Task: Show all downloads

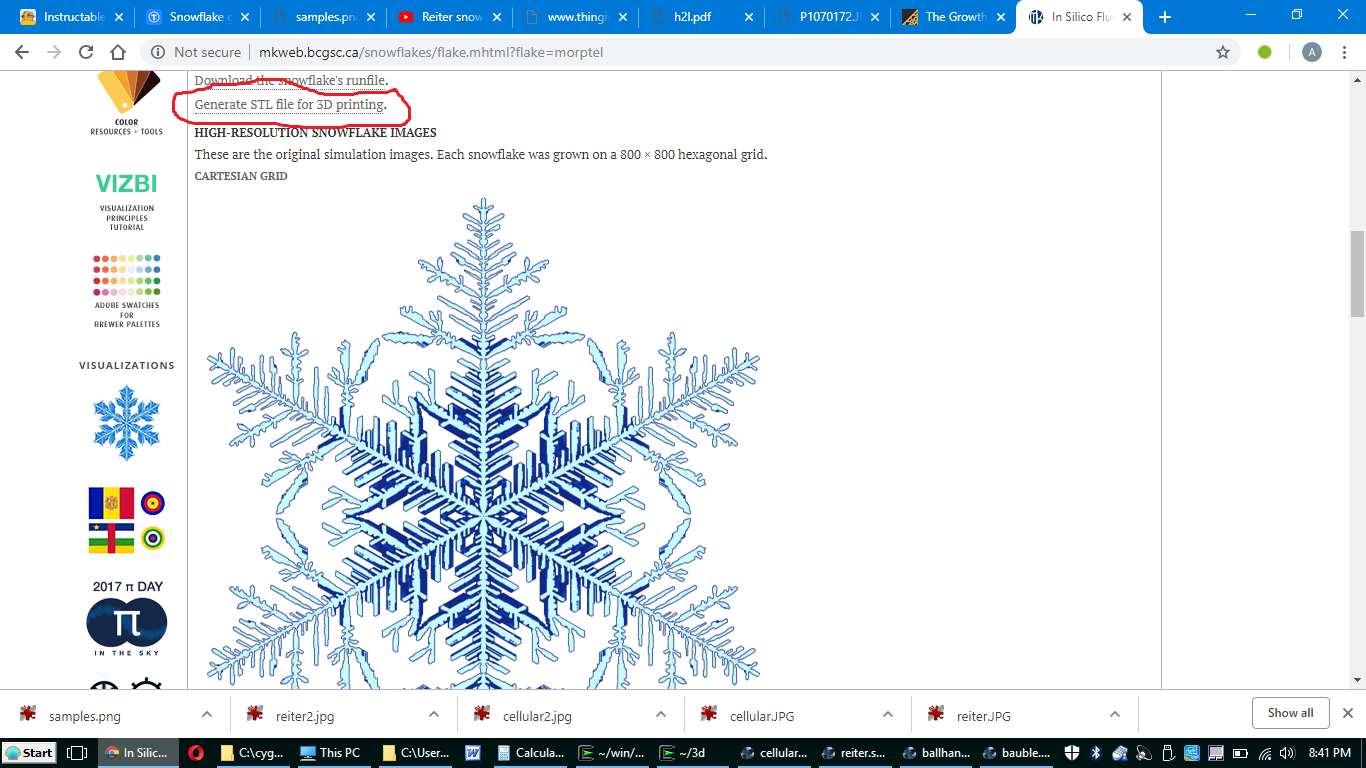Action: click(1290, 713)
